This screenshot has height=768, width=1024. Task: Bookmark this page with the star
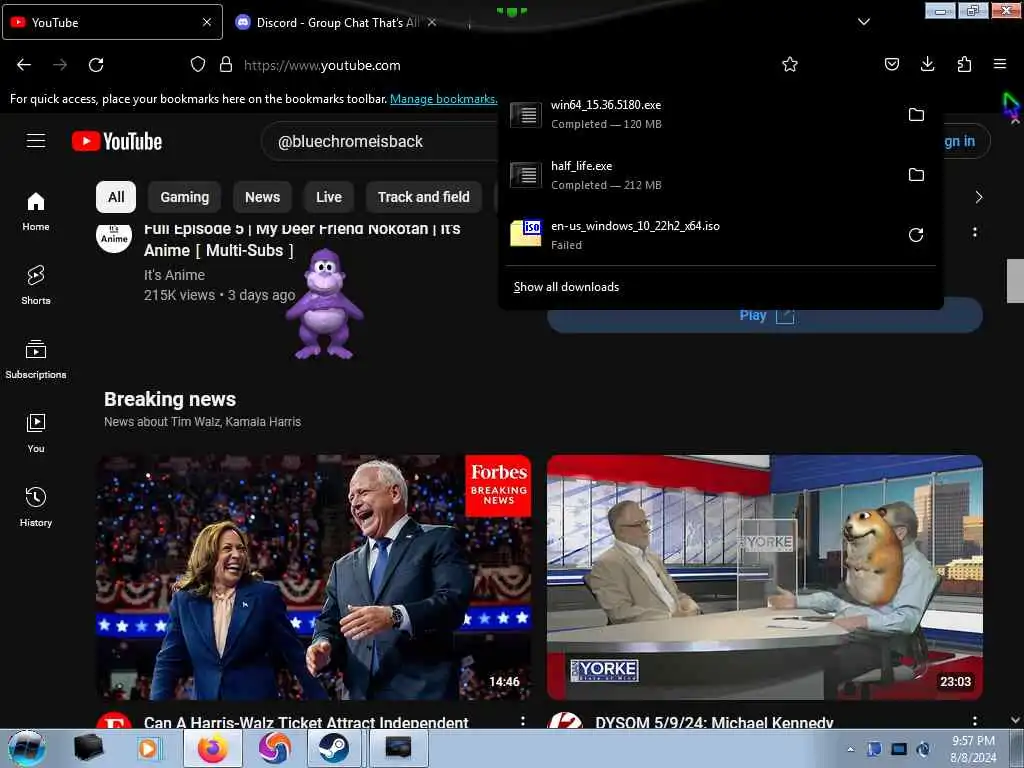[x=790, y=64]
